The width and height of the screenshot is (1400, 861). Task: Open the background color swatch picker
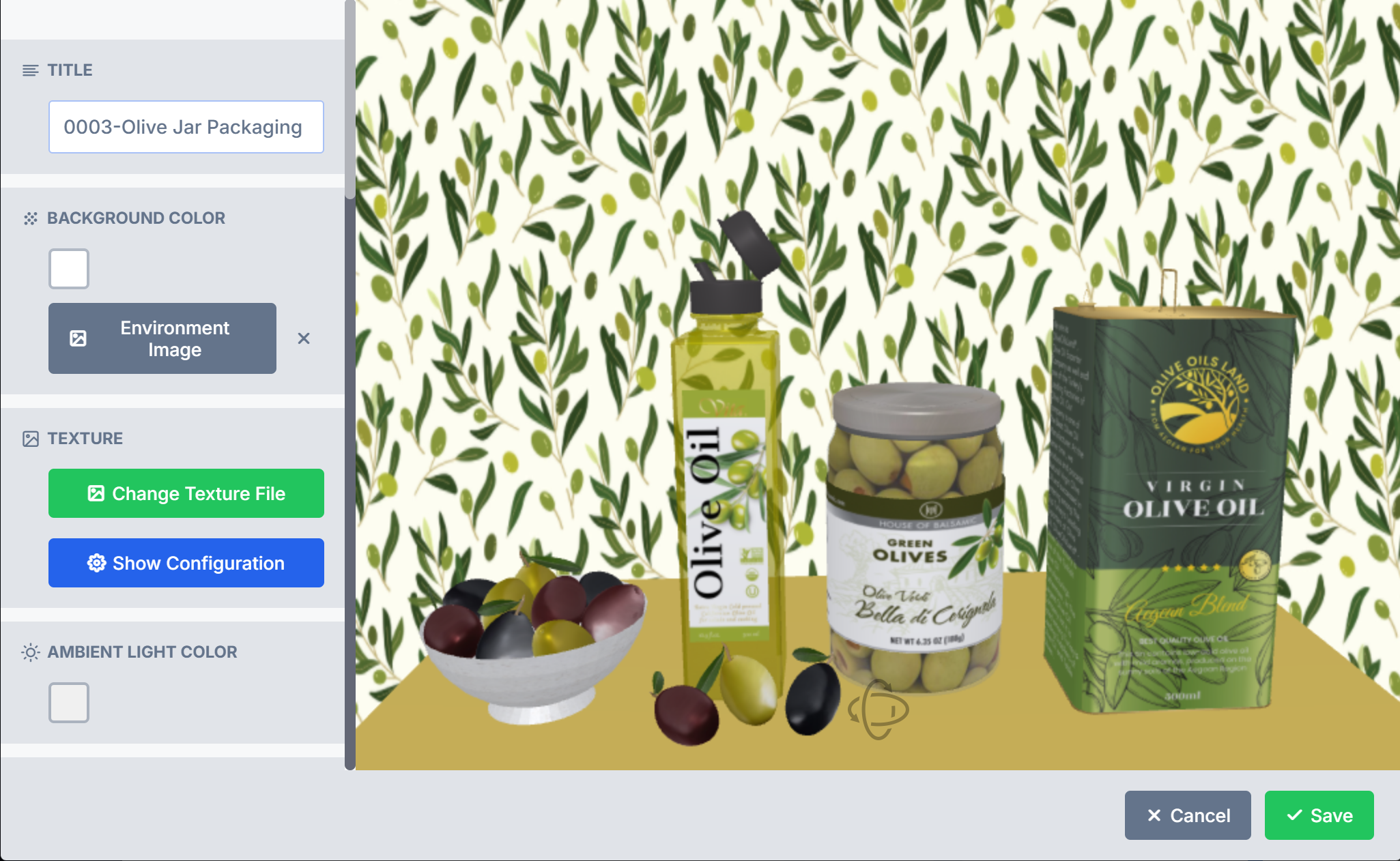69,269
